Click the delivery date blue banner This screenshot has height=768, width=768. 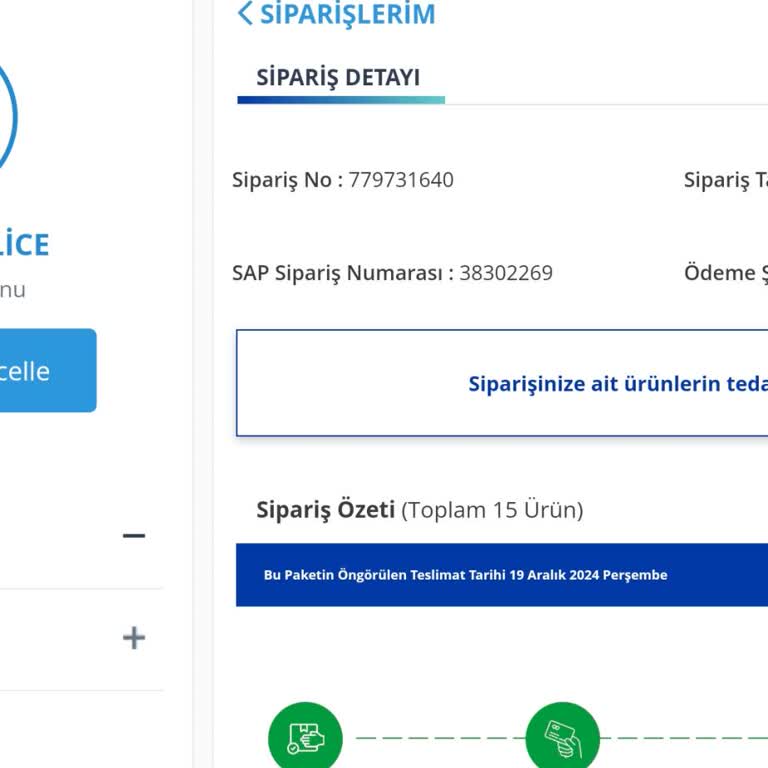502,575
